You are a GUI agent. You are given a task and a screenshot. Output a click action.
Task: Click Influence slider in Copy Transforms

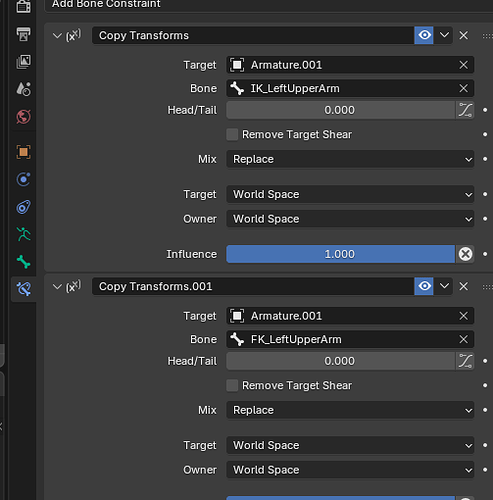(x=341, y=254)
